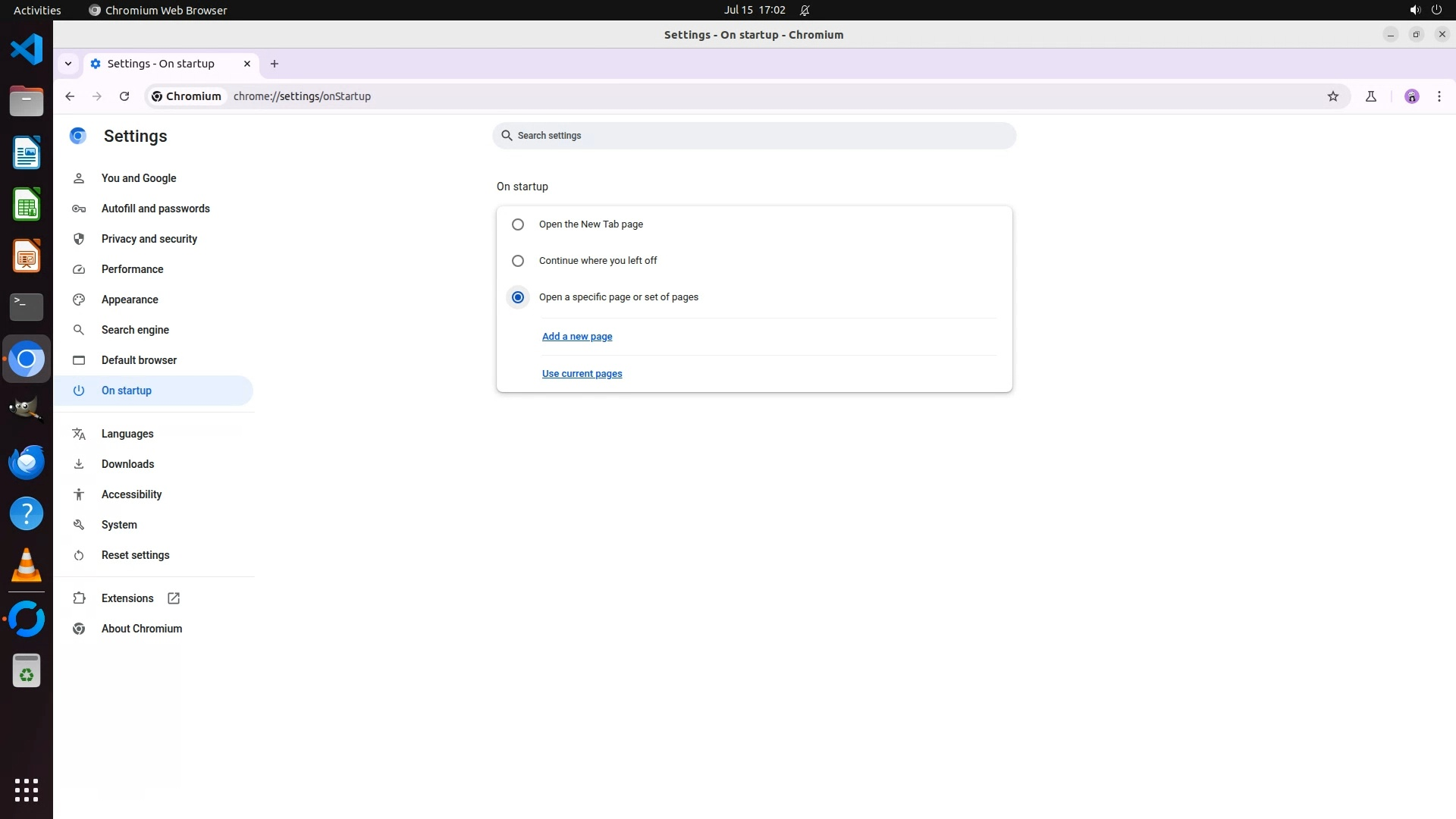Select Continue where you left off
Image resolution: width=1456 pixels, height=819 pixels.
tap(518, 261)
